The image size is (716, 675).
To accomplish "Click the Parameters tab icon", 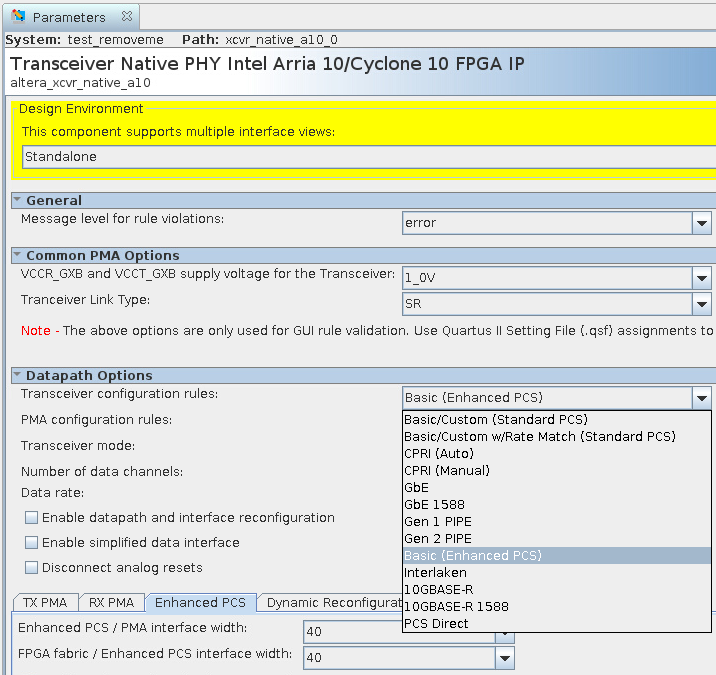I will [18, 16].
